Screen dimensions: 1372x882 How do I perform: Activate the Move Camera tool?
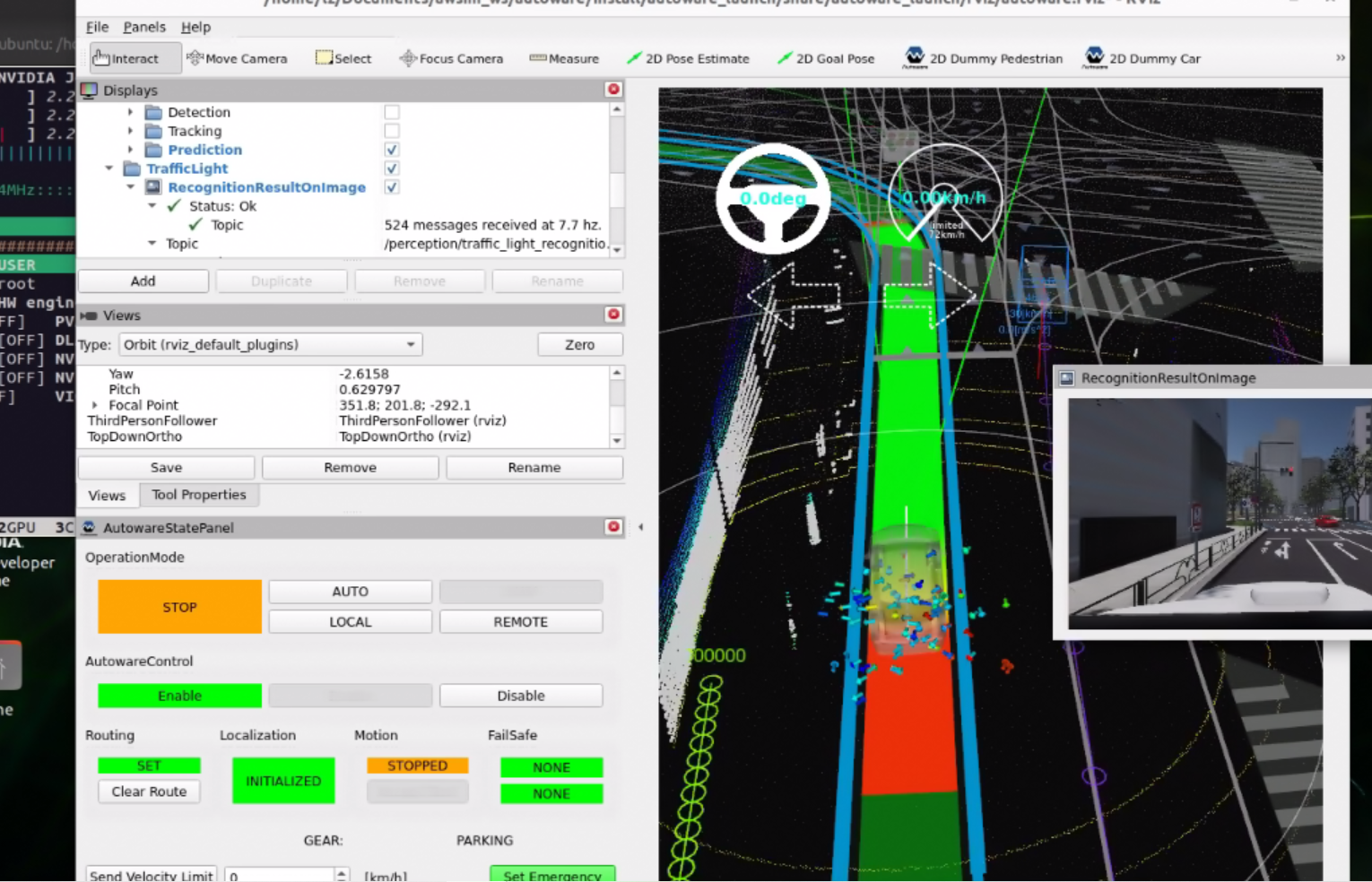pos(237,58)
